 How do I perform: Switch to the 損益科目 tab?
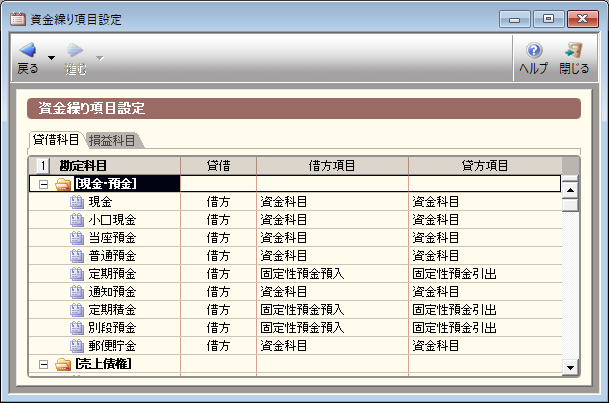[112, 140]
